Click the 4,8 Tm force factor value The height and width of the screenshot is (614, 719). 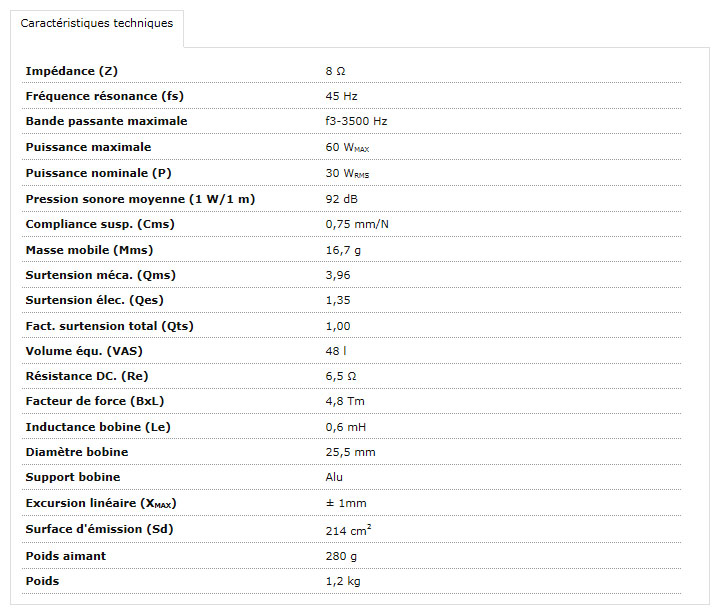click(345, 401)
